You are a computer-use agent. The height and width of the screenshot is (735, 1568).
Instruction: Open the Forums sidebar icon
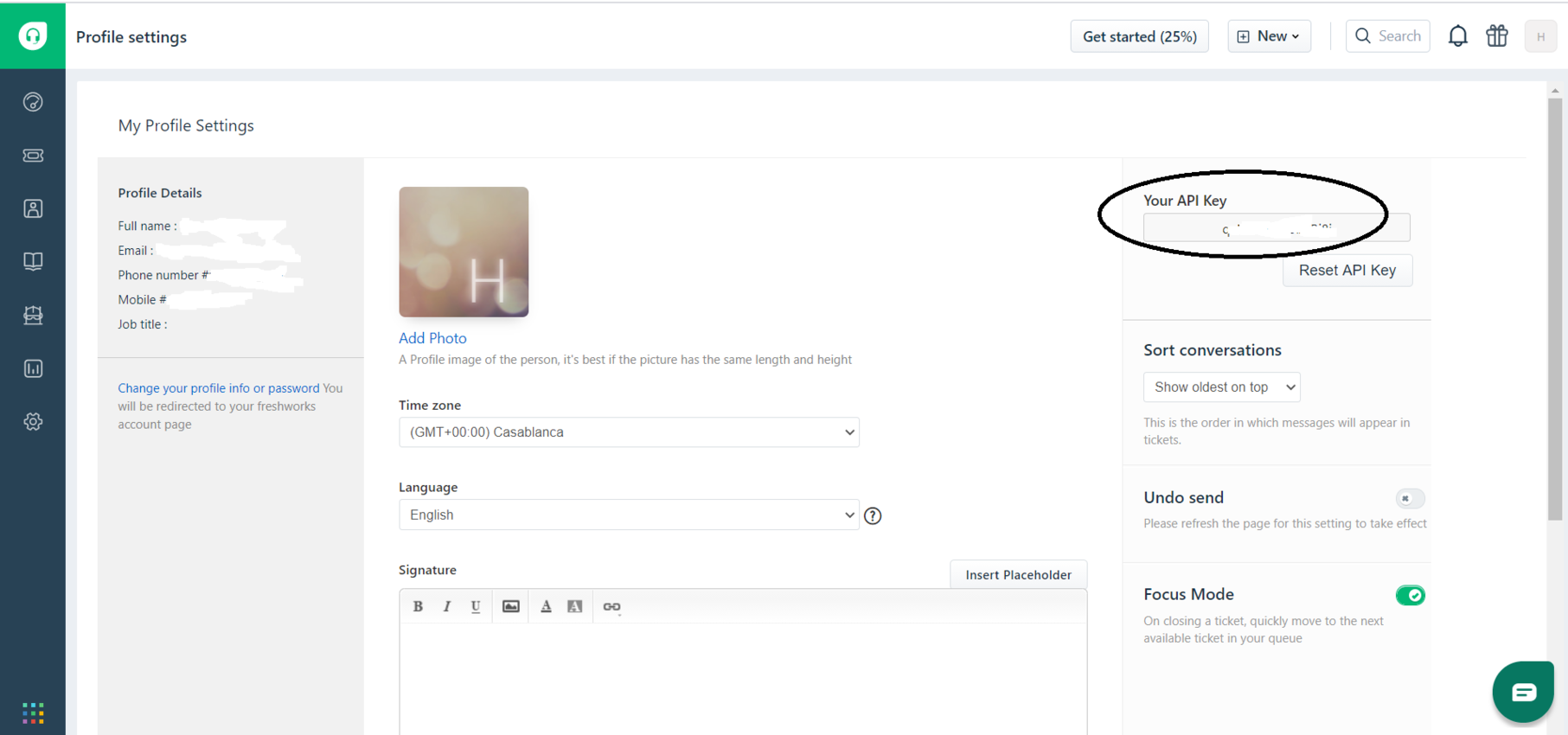point(33,315)
